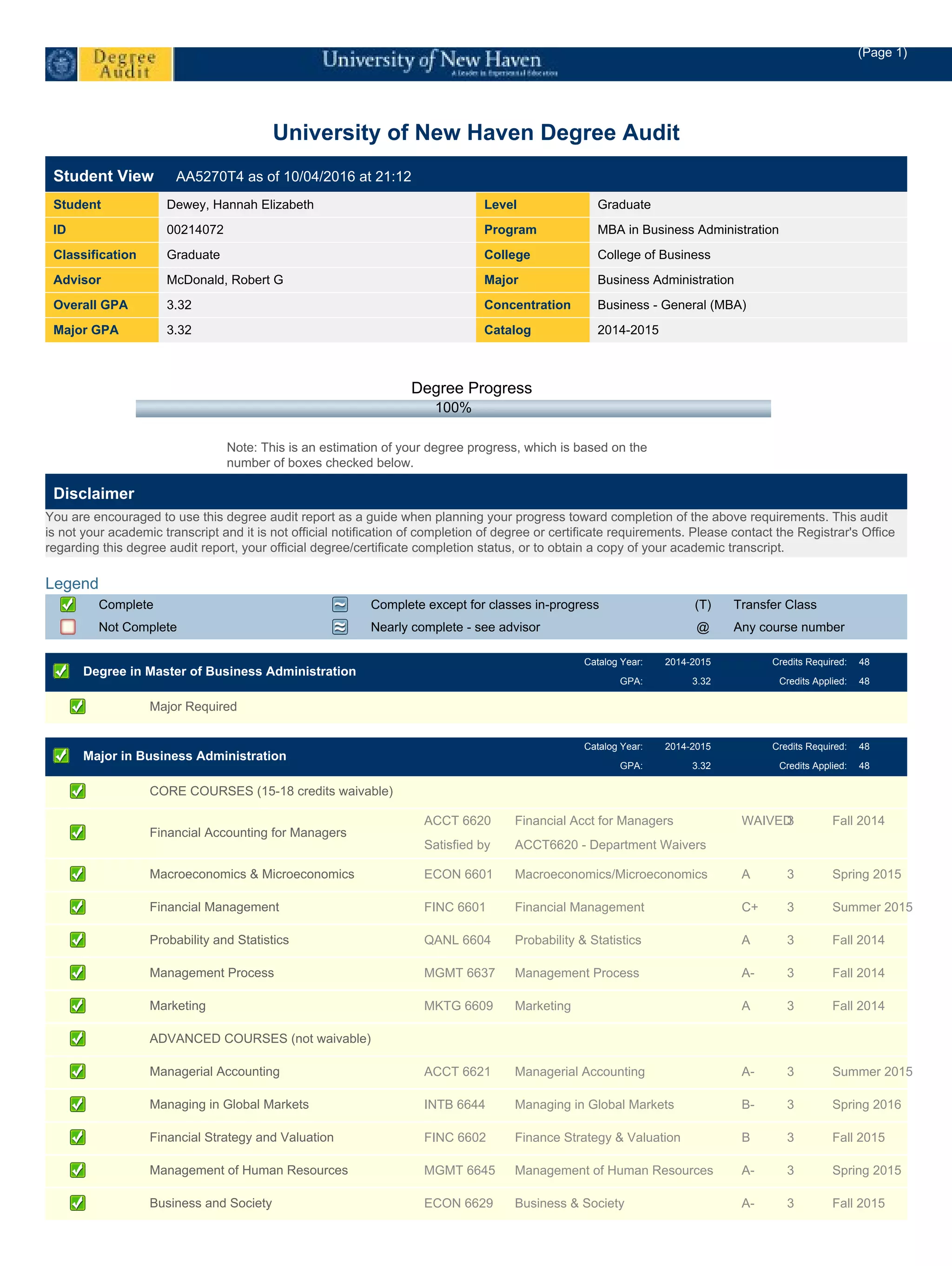Click the Major in Business Administration header
Image resolution: width=952 pixels, height=1266 pixels.
click(x=184, y=756)
